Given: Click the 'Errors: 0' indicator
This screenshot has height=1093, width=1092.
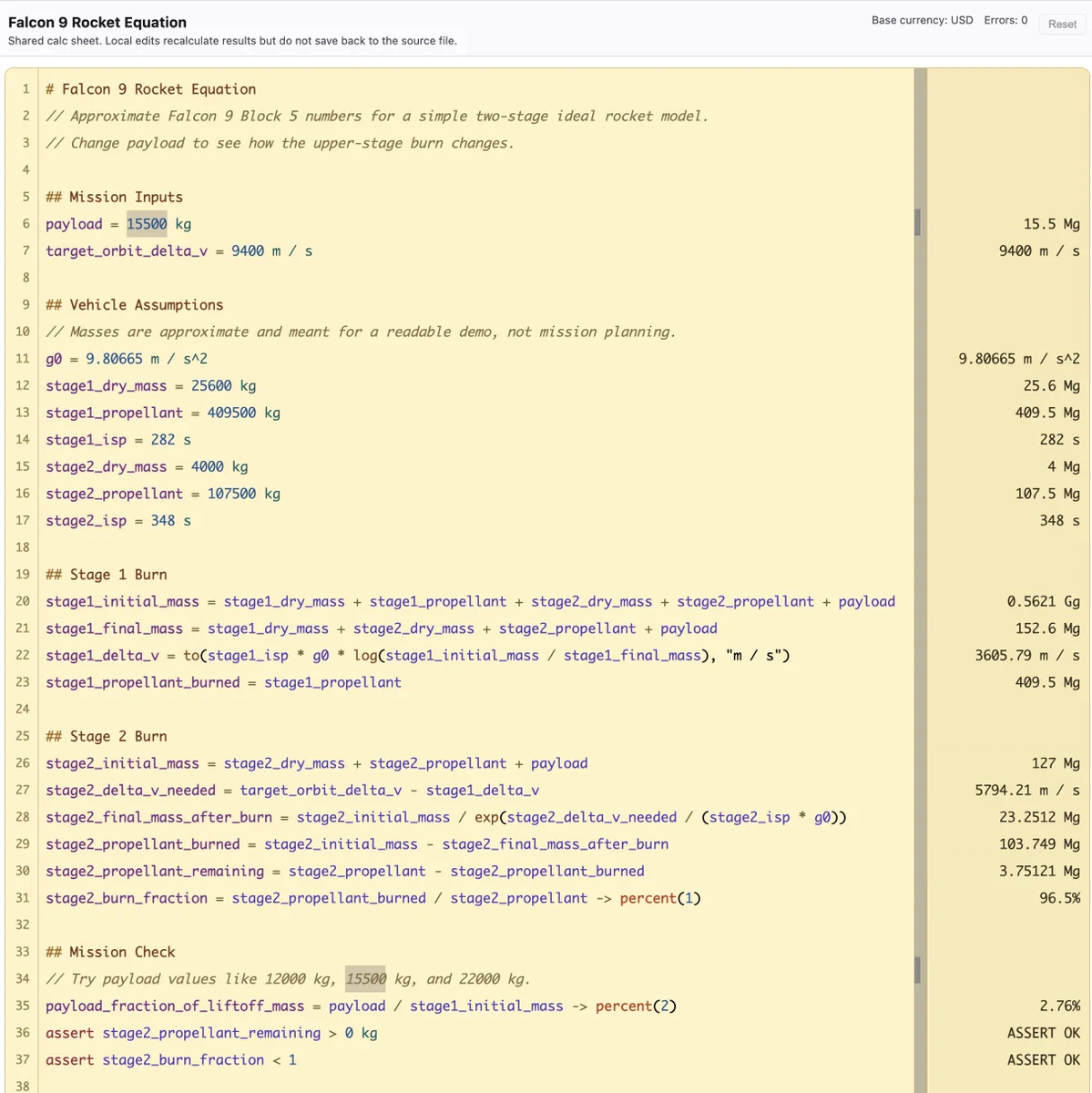Looking at the screenshot, I should 1005,20.
